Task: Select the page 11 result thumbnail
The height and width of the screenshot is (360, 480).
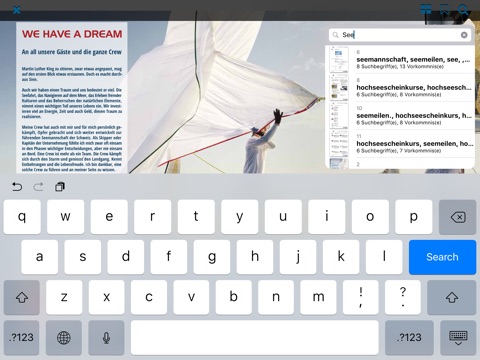Action: [x=339, y=143]
